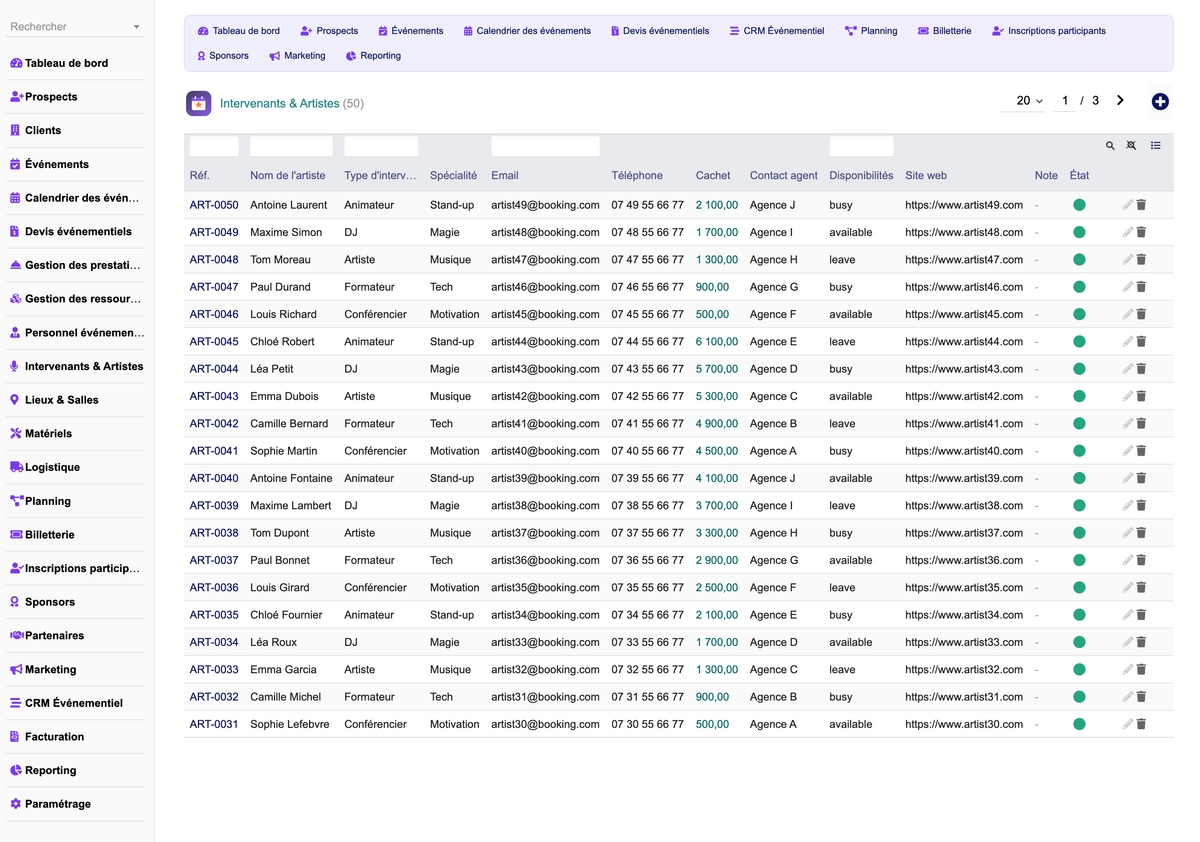The height and width of the screenshot is (842, 1200).
Task: Toggle the green État dot for ART-0037
Action: (1079, 560)
